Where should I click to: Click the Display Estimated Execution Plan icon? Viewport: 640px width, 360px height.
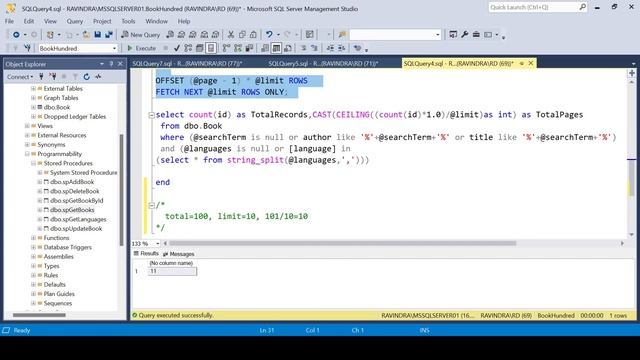pos(188,48)
